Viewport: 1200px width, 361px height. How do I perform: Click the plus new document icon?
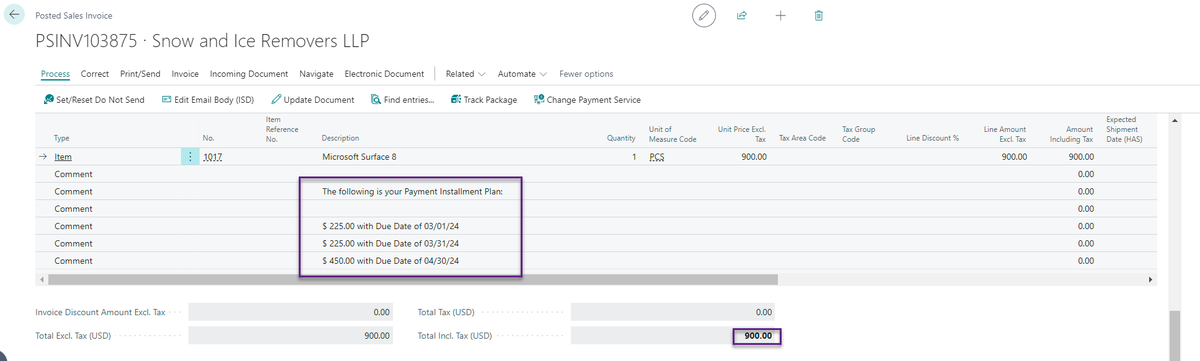click(780, 16)
